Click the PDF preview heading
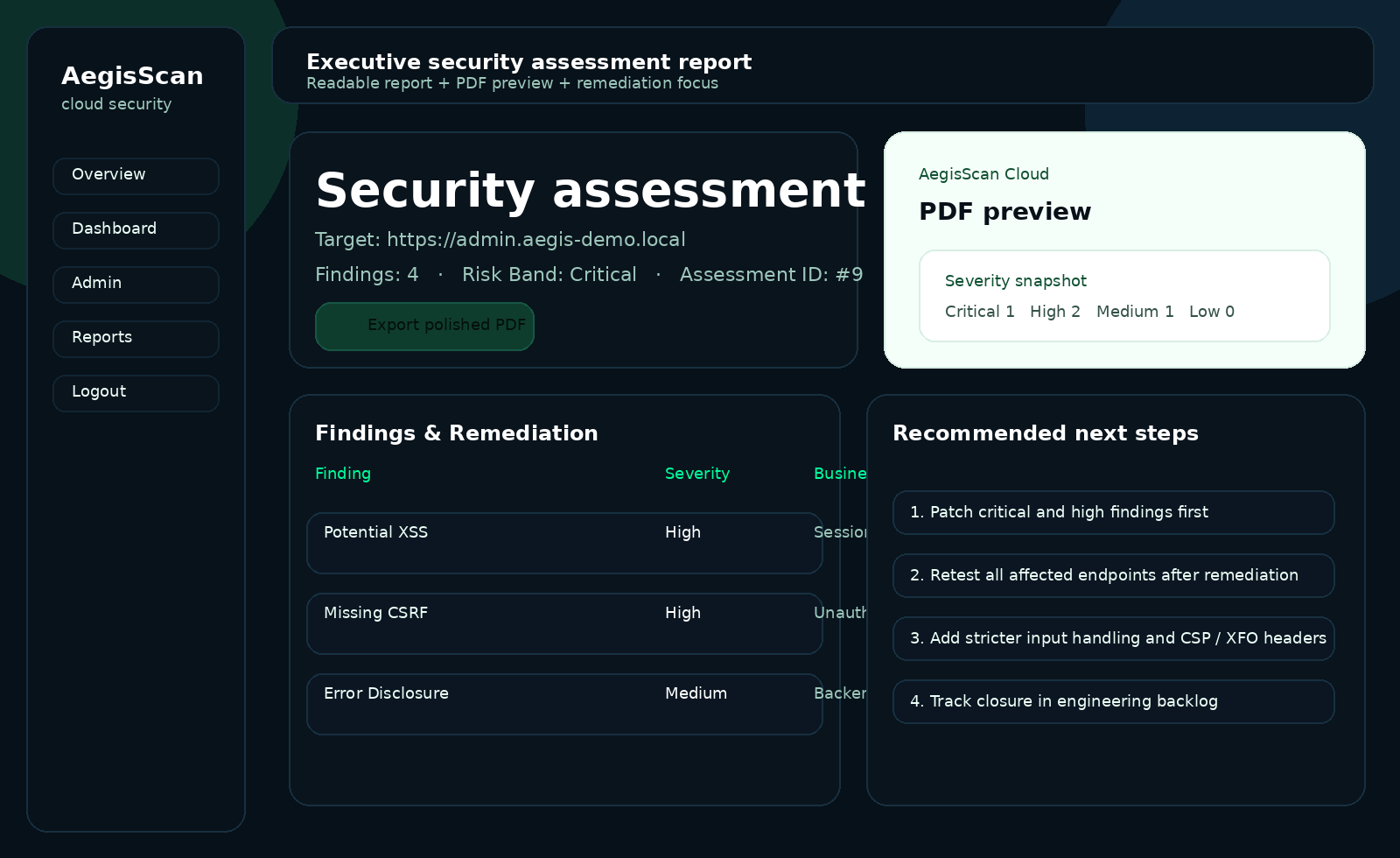1400x858 pixels. (x=1005, y=212)
